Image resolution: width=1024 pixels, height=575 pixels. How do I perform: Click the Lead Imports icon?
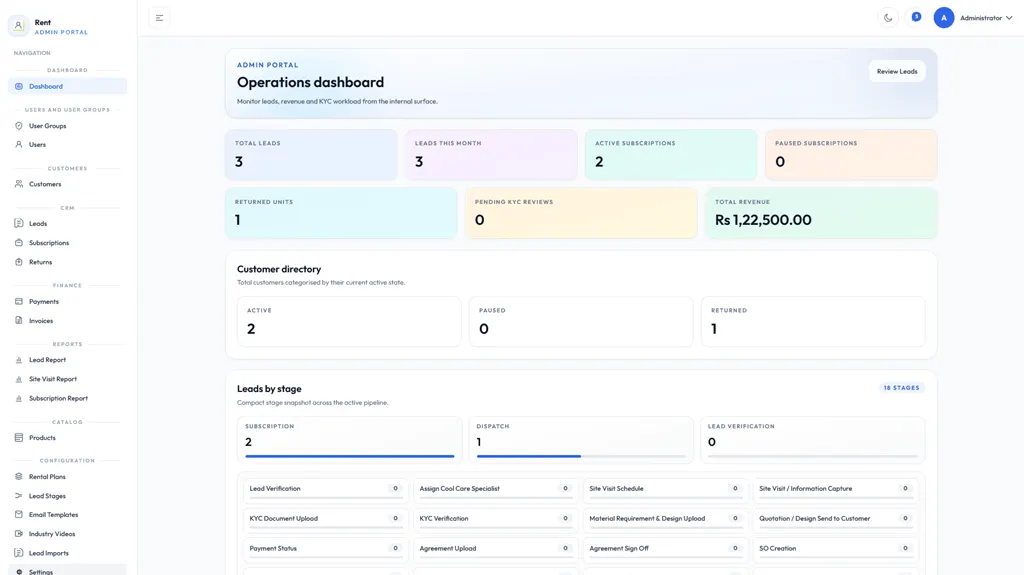(x=18, y=553)
